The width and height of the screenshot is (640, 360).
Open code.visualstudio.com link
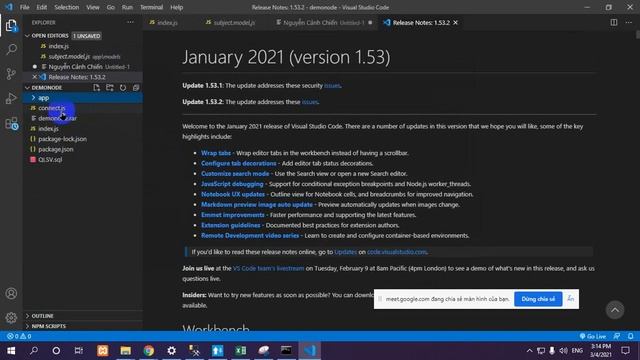(x=397, y=252)
